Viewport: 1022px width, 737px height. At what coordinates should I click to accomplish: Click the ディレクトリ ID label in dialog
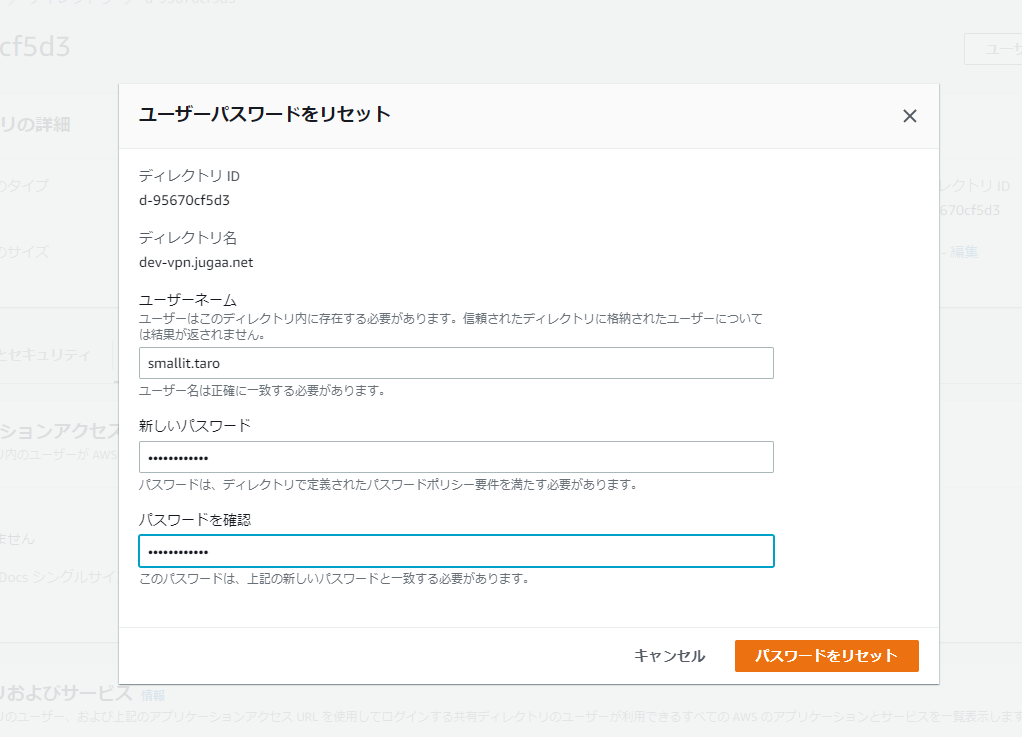[x=189, y=176]
